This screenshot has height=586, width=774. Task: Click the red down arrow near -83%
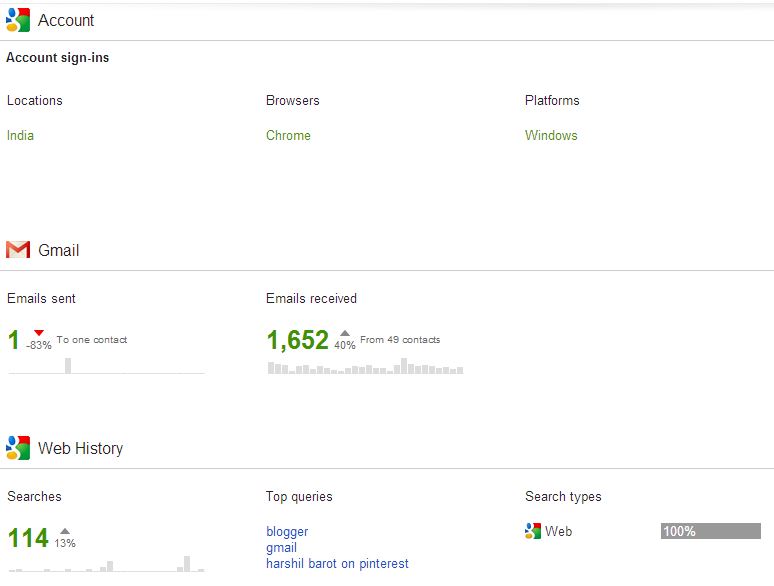click(x=39, y=333)
